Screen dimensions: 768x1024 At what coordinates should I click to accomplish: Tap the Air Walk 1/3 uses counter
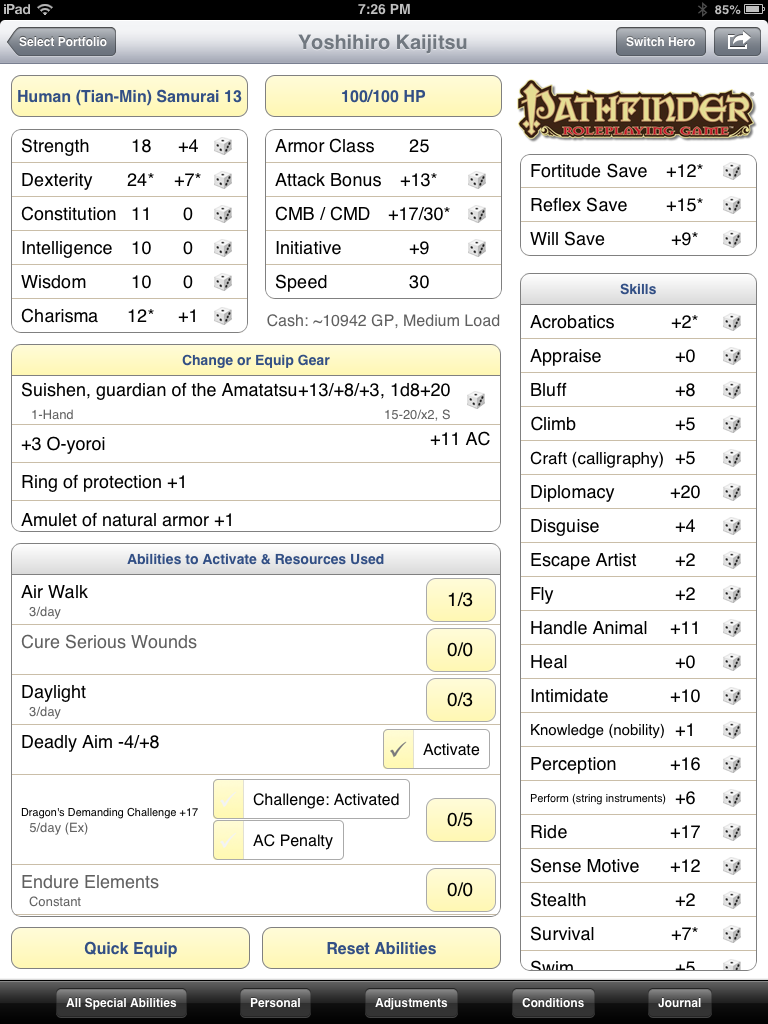(460, 600)
